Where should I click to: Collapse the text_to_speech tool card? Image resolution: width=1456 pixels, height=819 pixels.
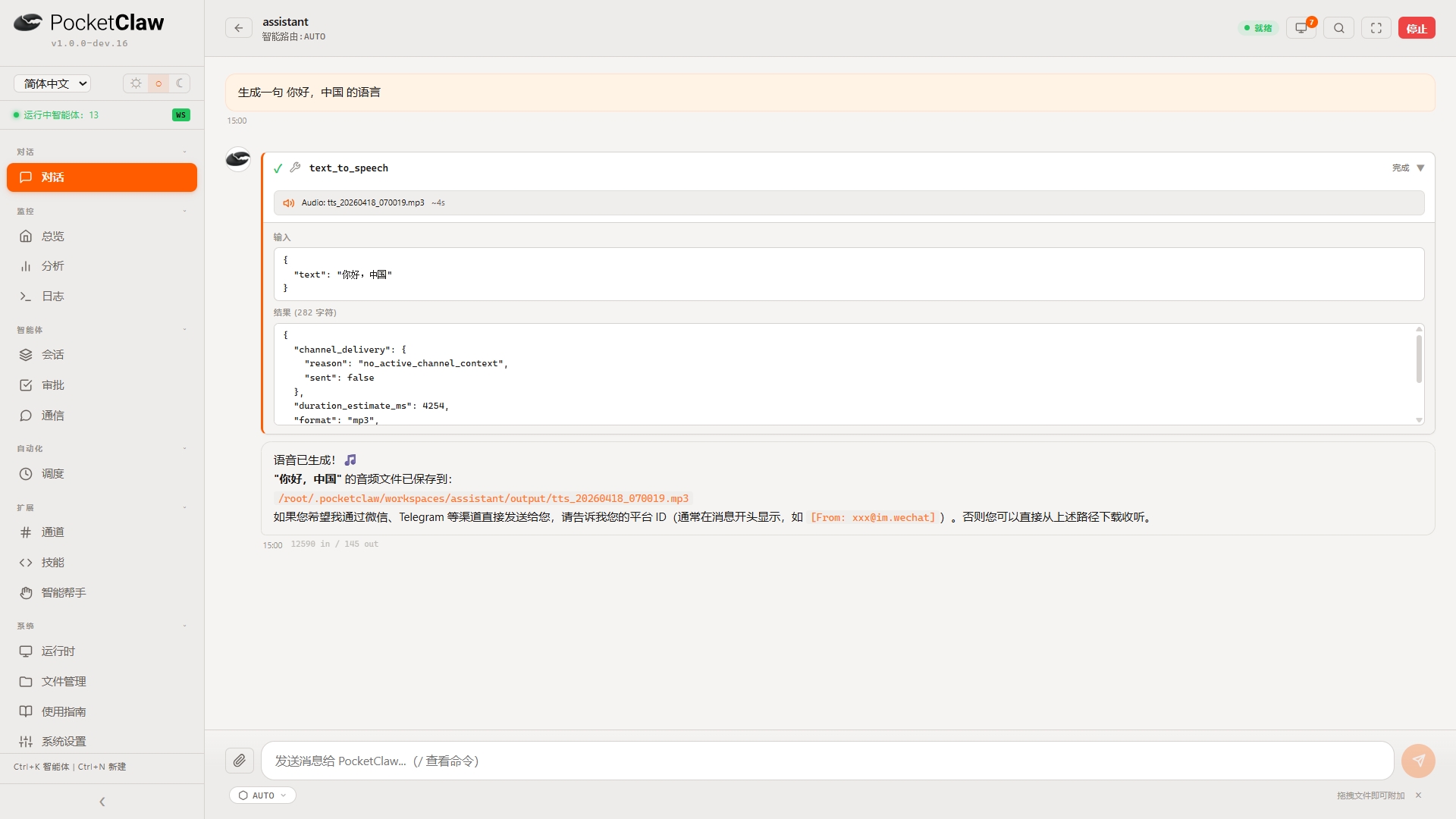1420,168
